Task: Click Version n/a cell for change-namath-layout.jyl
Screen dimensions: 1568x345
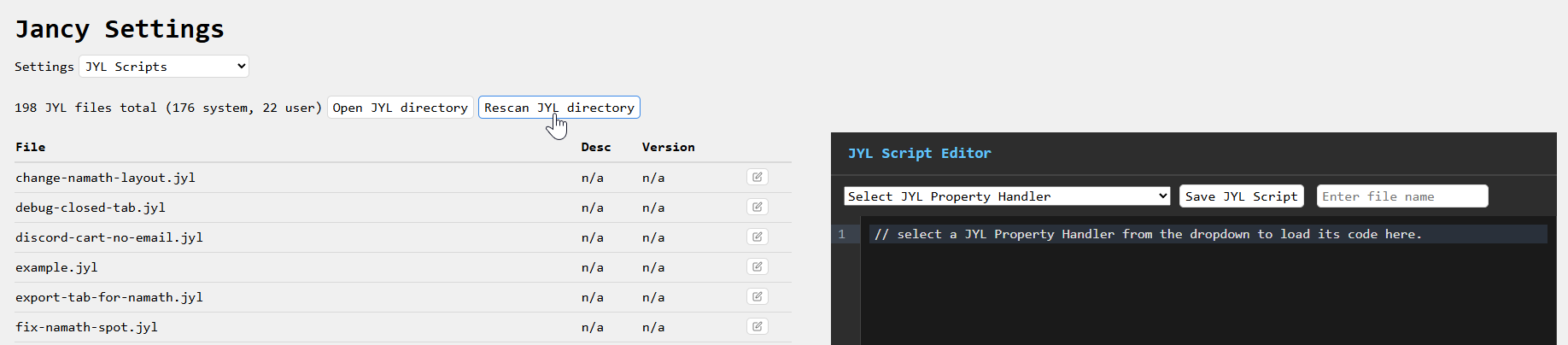Action: [x=653, y=178]
